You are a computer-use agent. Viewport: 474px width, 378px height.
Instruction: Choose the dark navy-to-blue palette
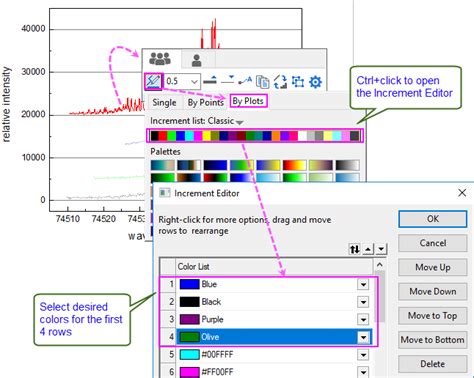(215, 165)
